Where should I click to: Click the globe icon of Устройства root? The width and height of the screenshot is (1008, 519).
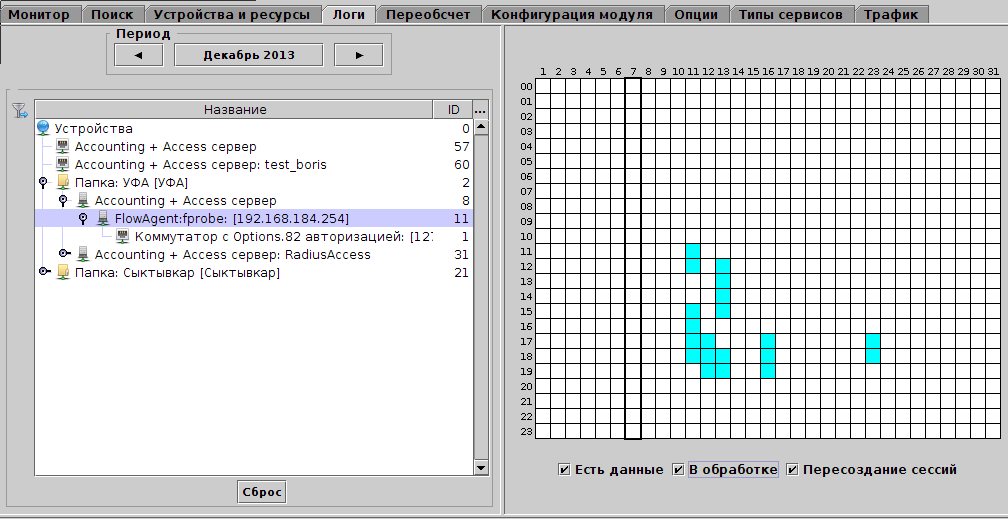click(43, 128)
